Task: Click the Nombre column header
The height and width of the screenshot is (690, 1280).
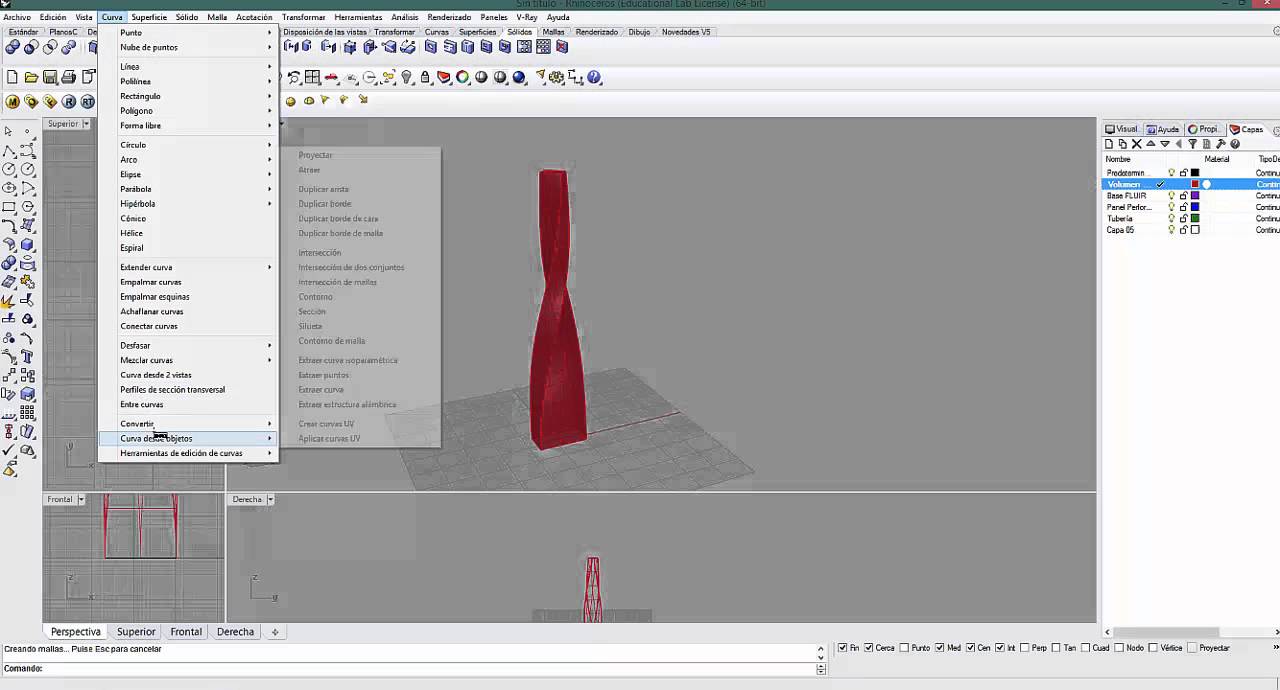Action: click(x=1118, y=159)
